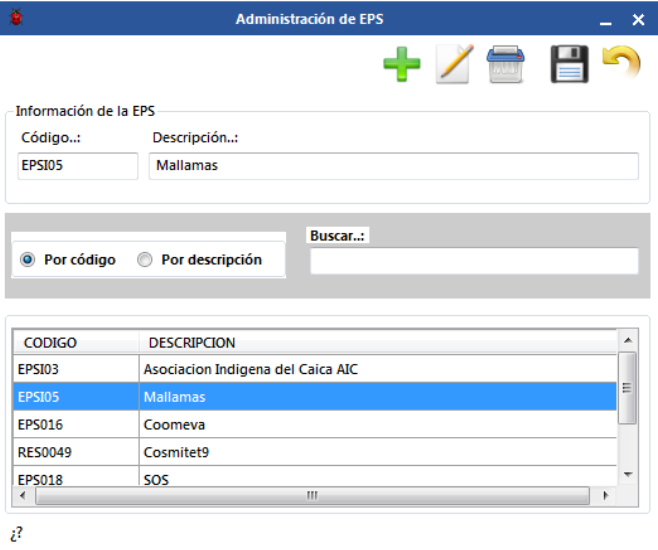Image resolution: width=658 pixels, height=550 pixels.
Task: Select the 'Por descripción' radio button
Action: pos(145,260)
